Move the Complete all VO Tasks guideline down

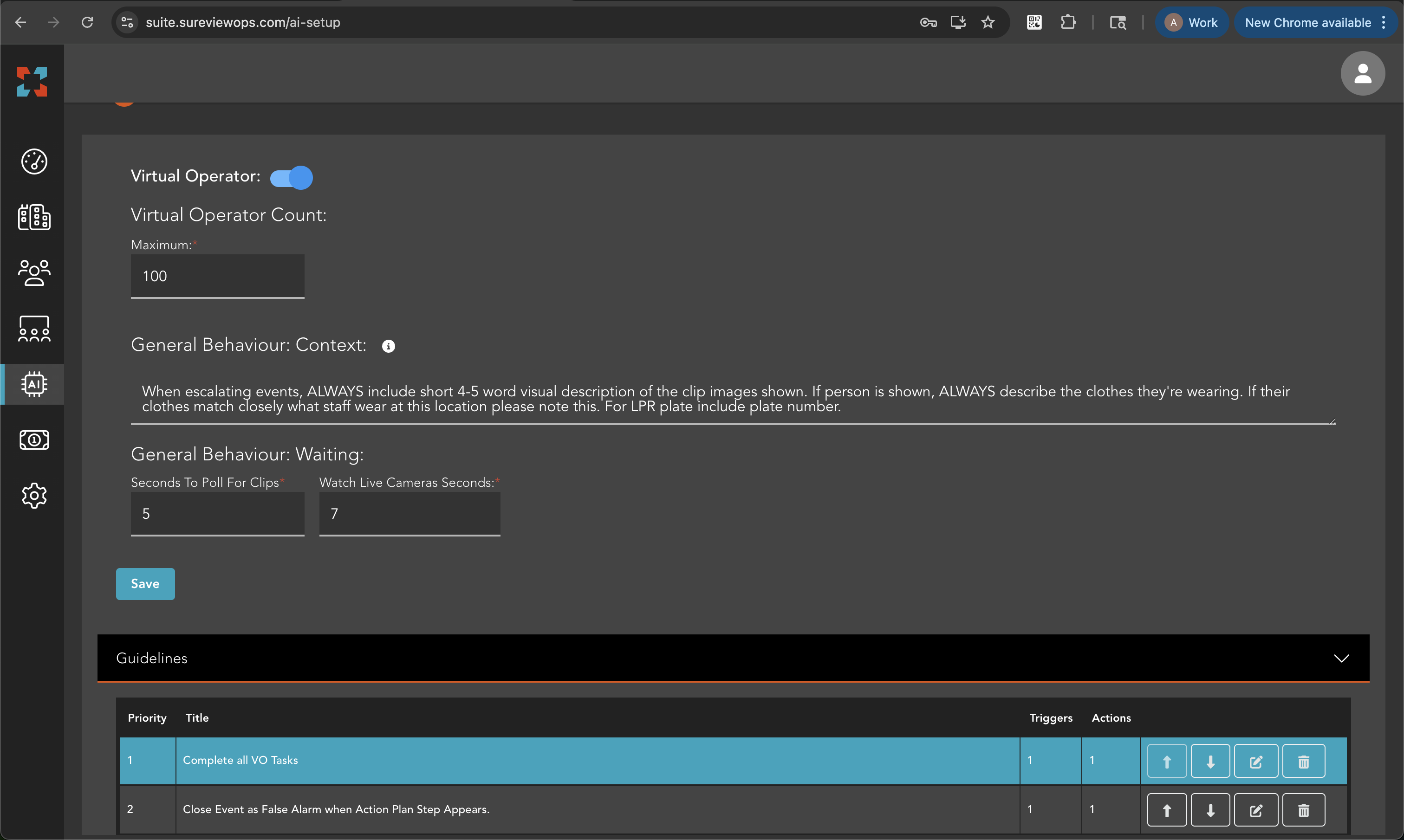[1210, 761]
